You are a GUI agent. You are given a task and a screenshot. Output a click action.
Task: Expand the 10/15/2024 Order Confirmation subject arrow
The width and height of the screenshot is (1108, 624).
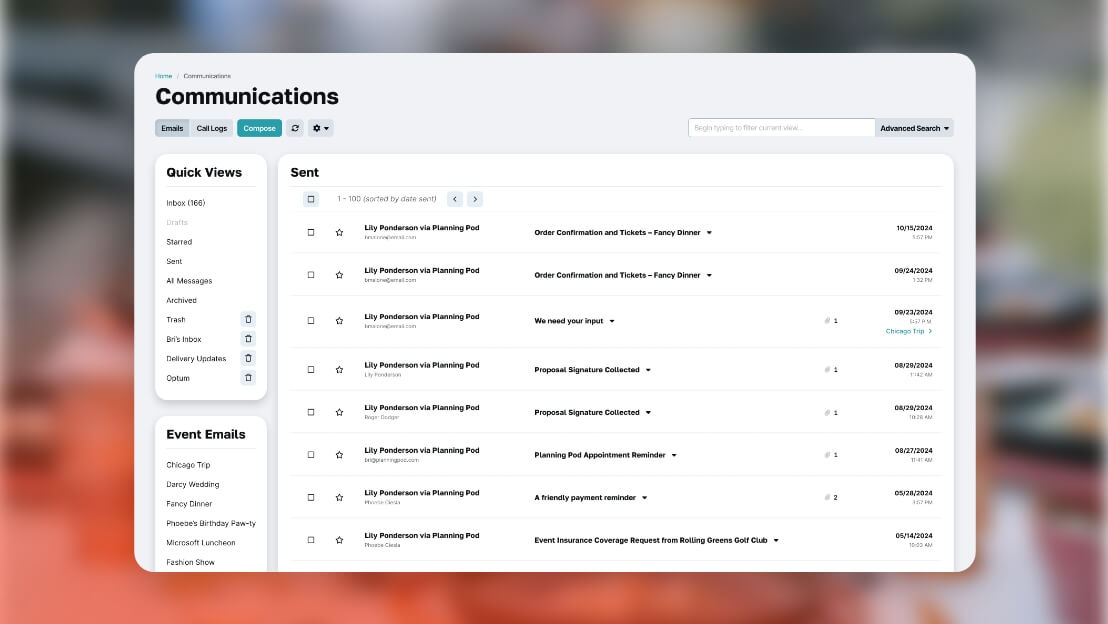709,232
